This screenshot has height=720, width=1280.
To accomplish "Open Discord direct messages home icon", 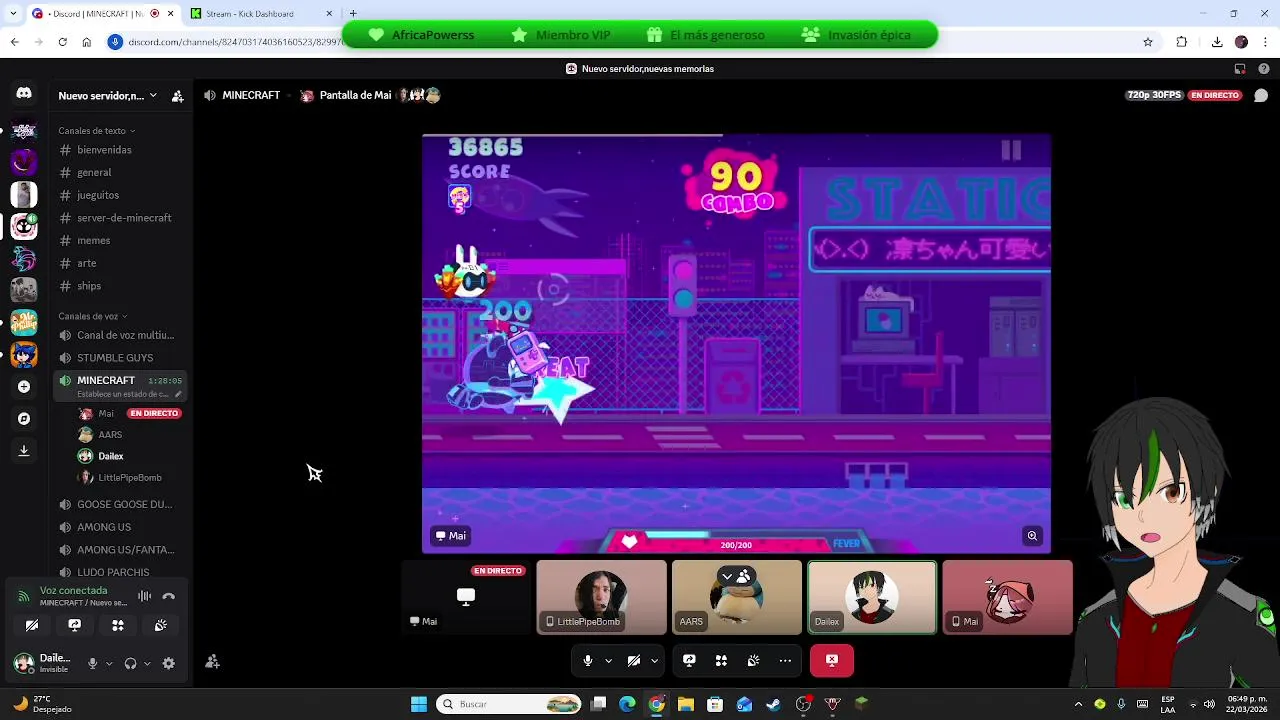I will coord(24,93).
